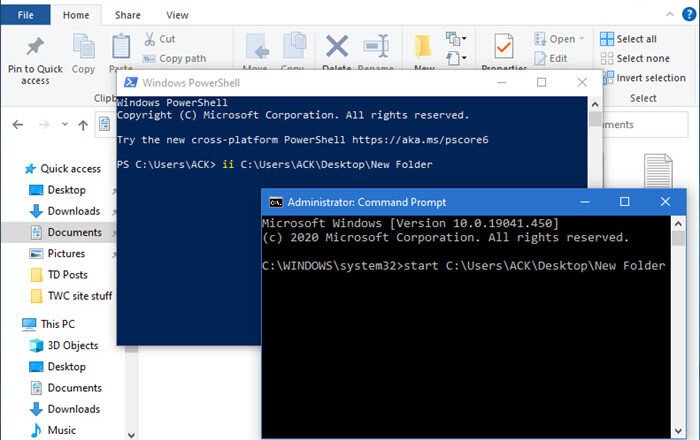The image size is (700, 440).
Task: Click Command Prompt scrollbar up arrow
Action: click(x=678, y=224)
